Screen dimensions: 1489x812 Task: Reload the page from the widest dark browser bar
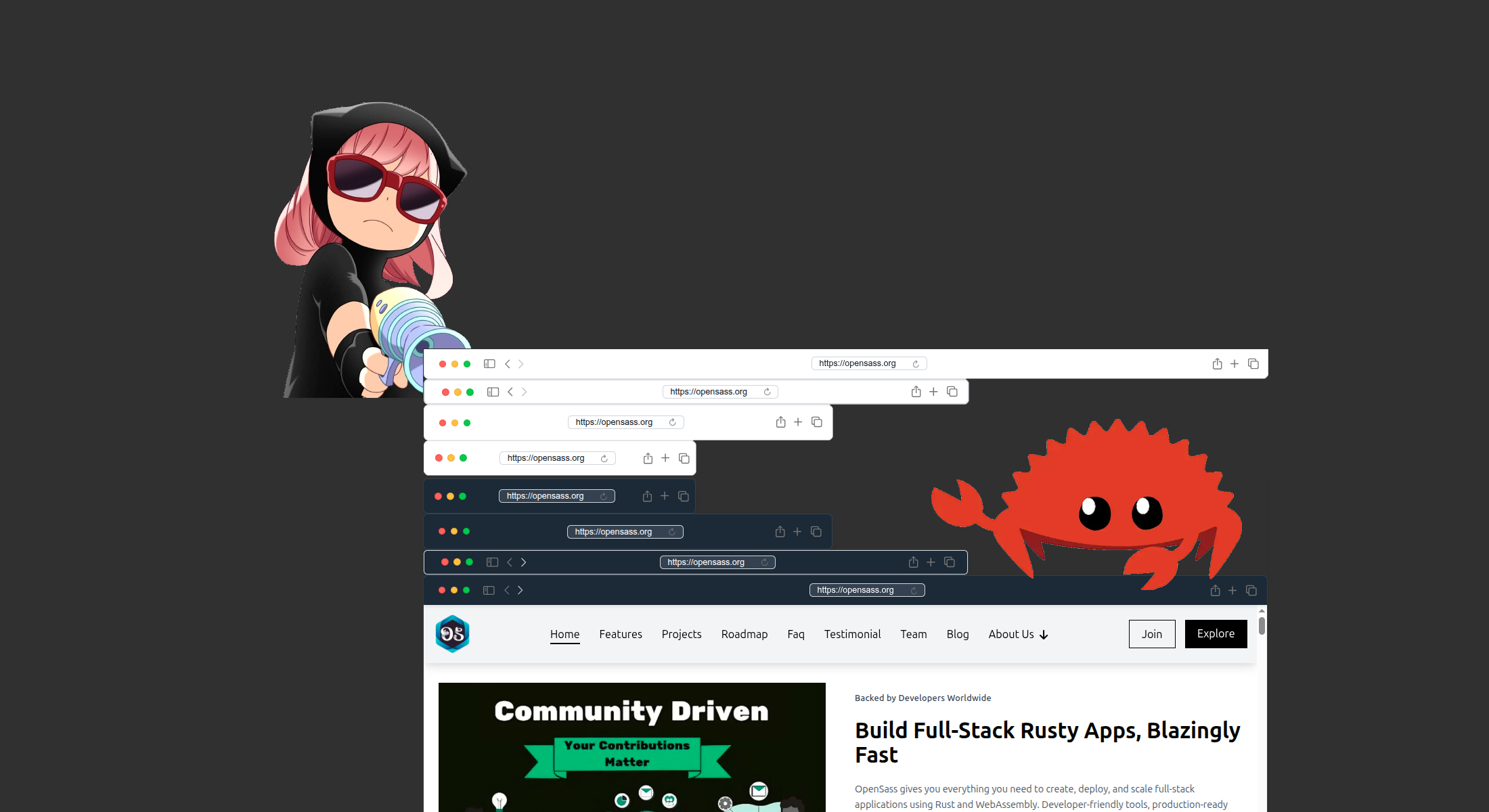pos(914,591)
